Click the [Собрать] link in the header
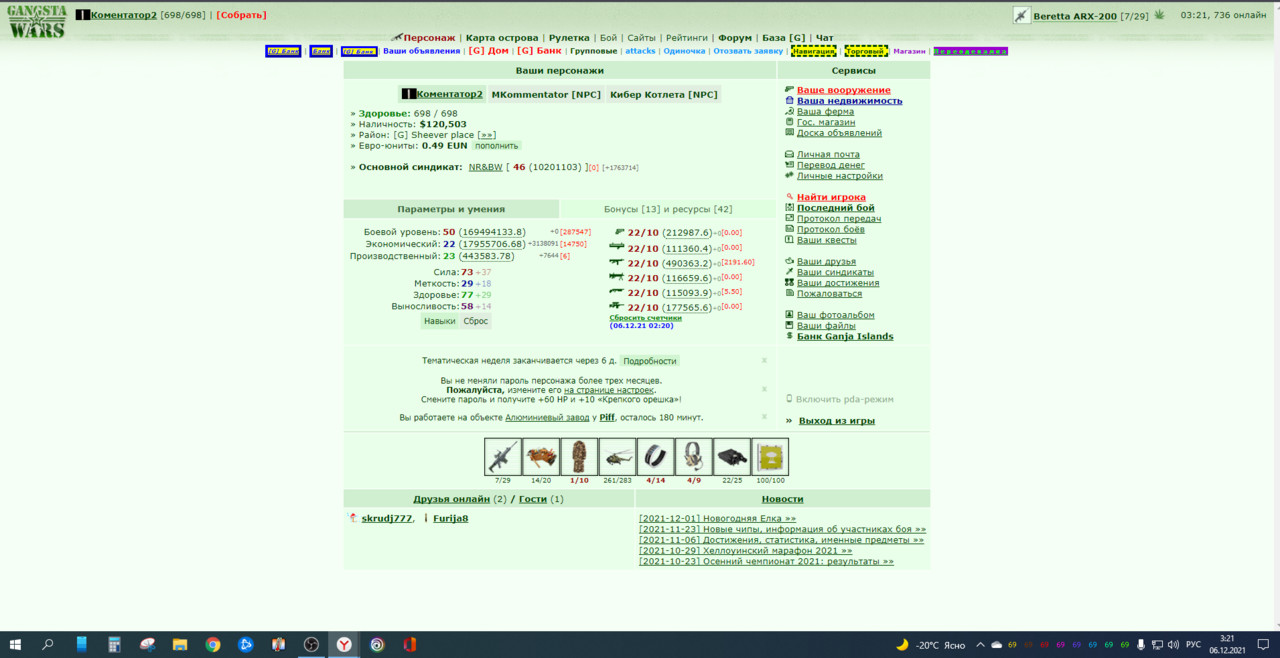Screen dimensions: 1280x658 [x=241, y=15]
